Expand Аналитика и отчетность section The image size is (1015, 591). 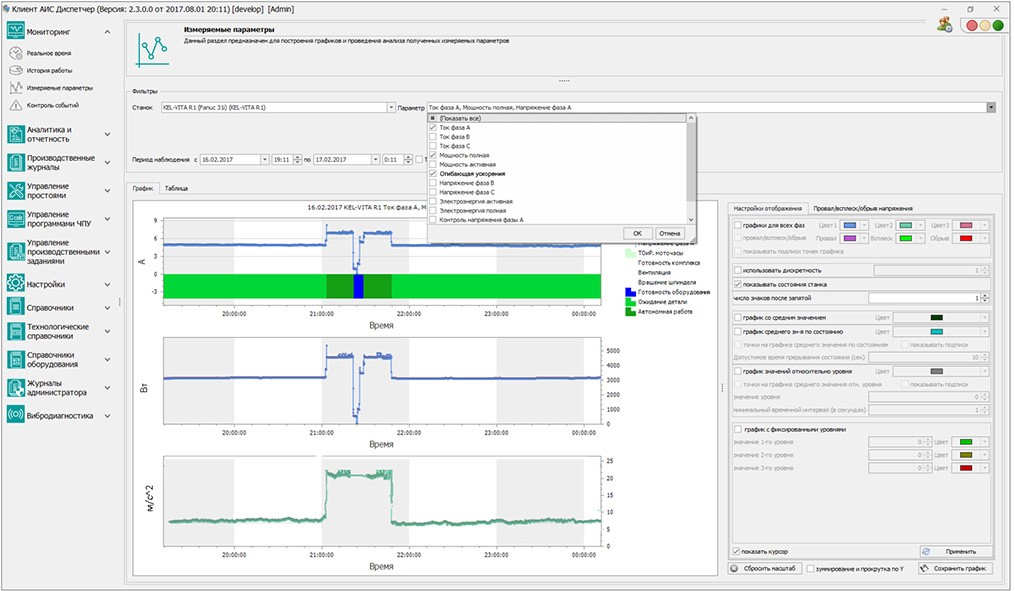point(107,134)
